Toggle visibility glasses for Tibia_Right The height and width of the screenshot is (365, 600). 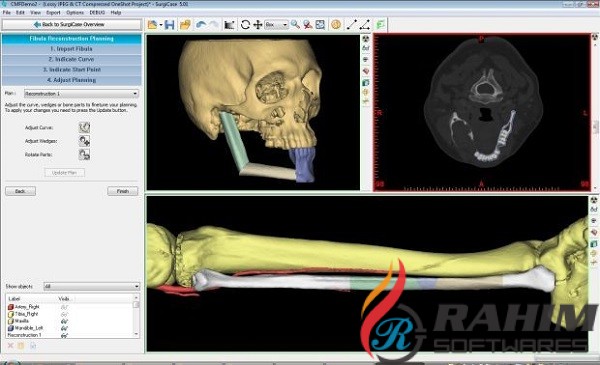coord(64,314)
